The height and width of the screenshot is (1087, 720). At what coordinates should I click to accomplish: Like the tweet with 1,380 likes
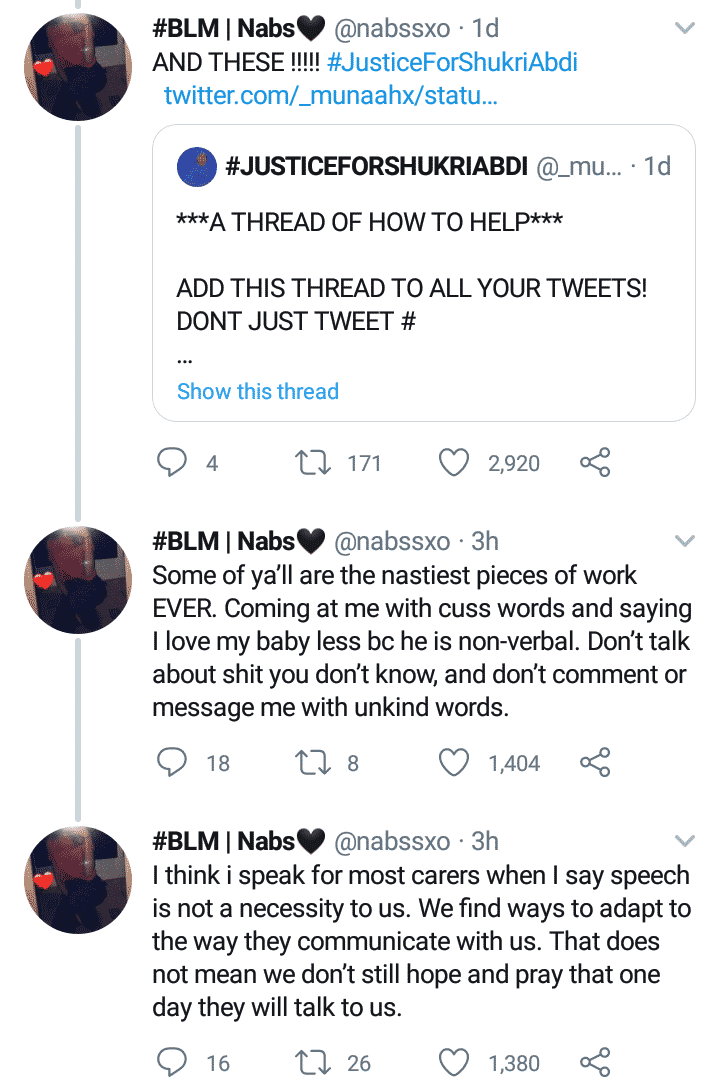click(x=455, y=1063)
